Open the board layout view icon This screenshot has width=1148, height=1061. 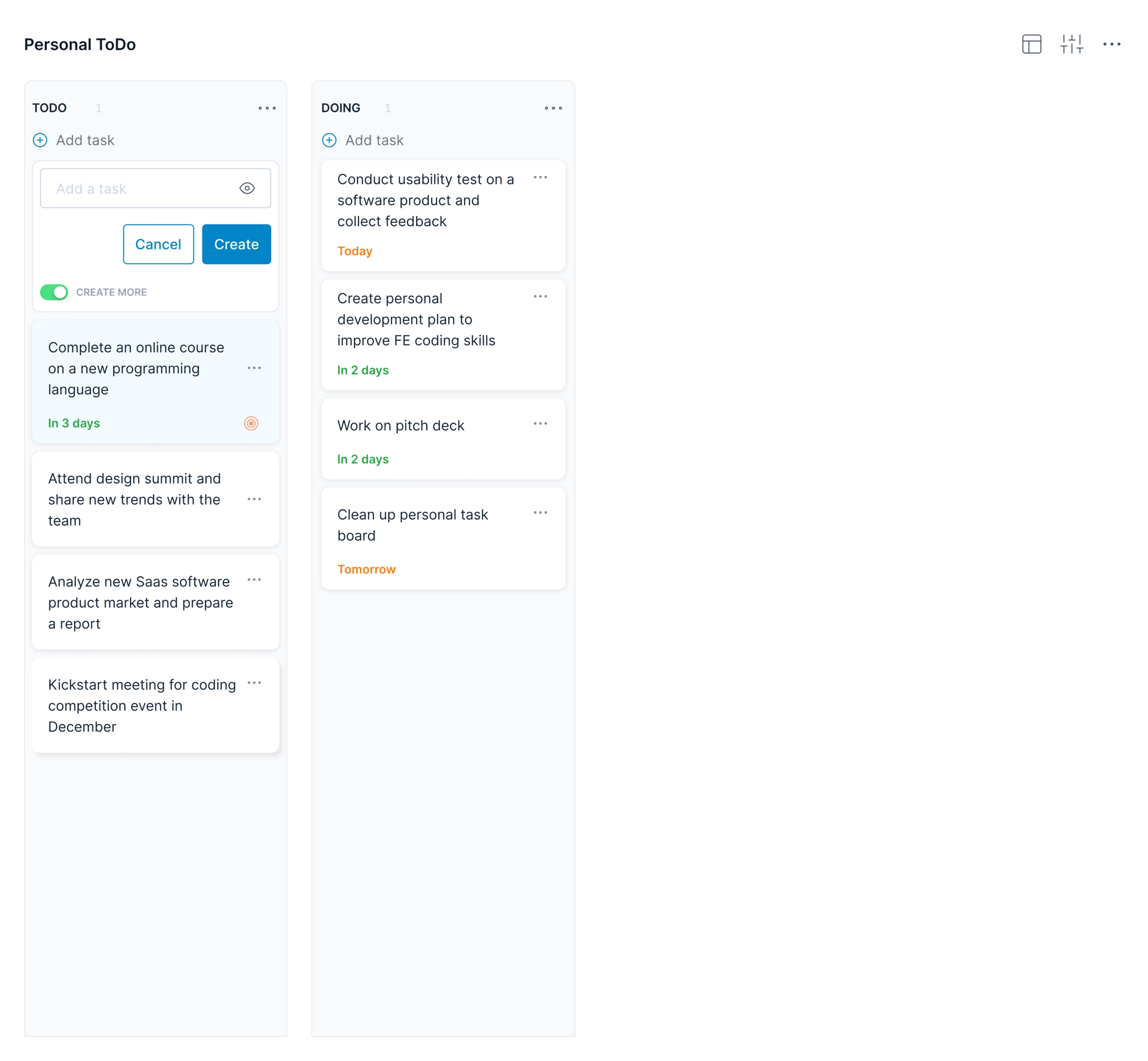1031,44
